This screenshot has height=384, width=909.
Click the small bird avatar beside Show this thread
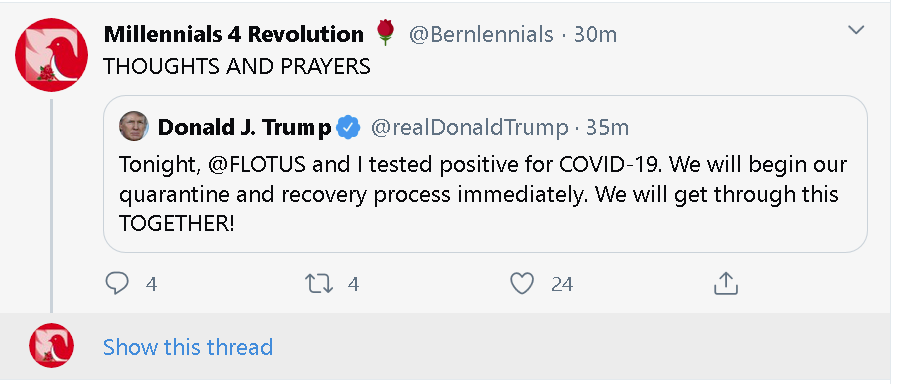pyautogui.click(x=52, y=345)
